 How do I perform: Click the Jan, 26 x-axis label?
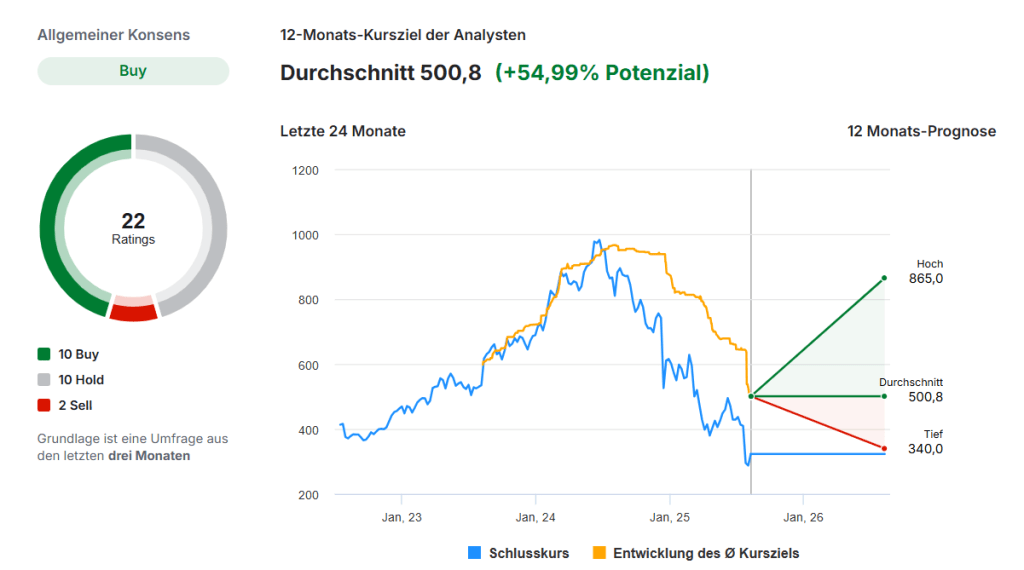[803, 517]
